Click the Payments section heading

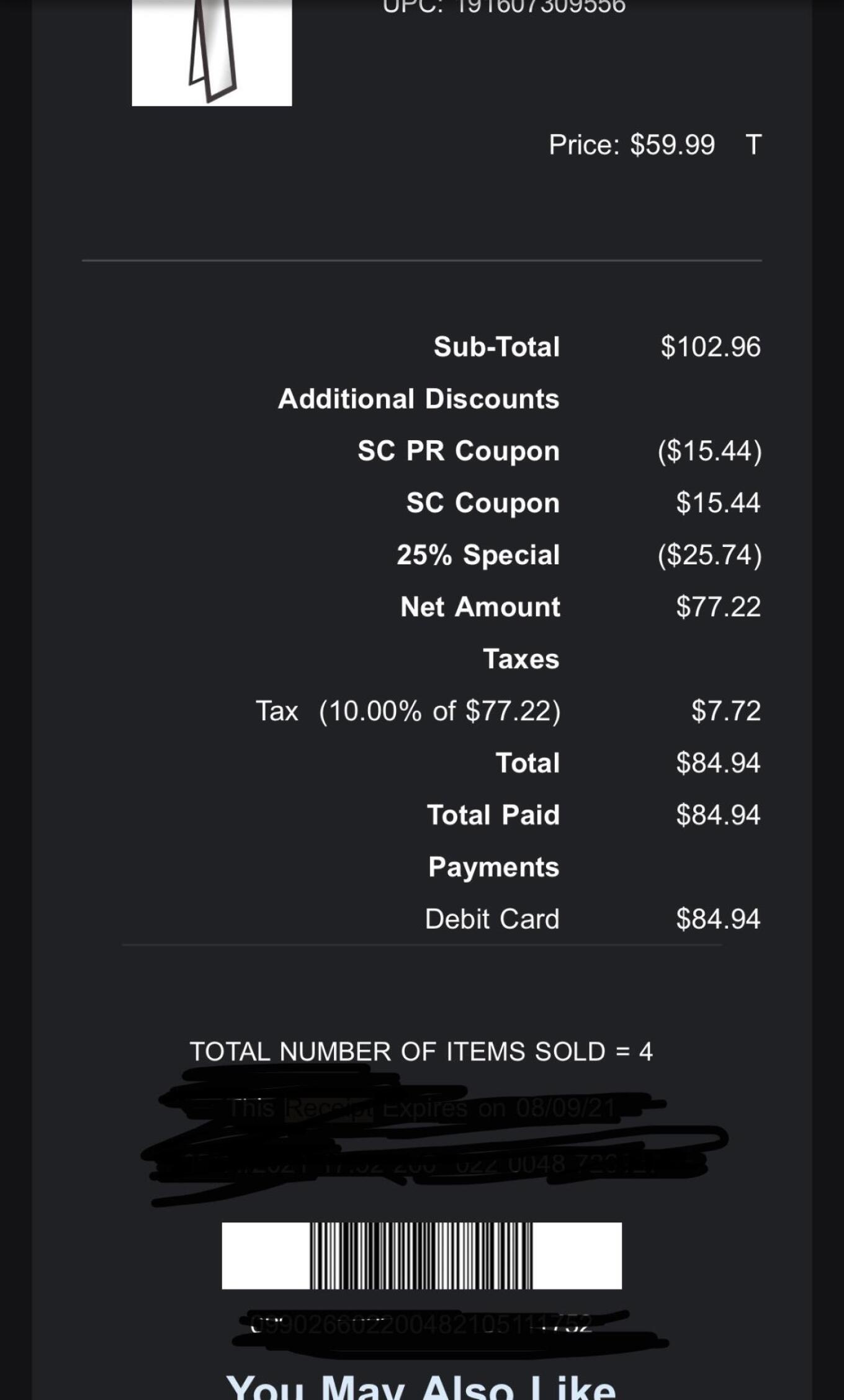(x=494, y=867)
